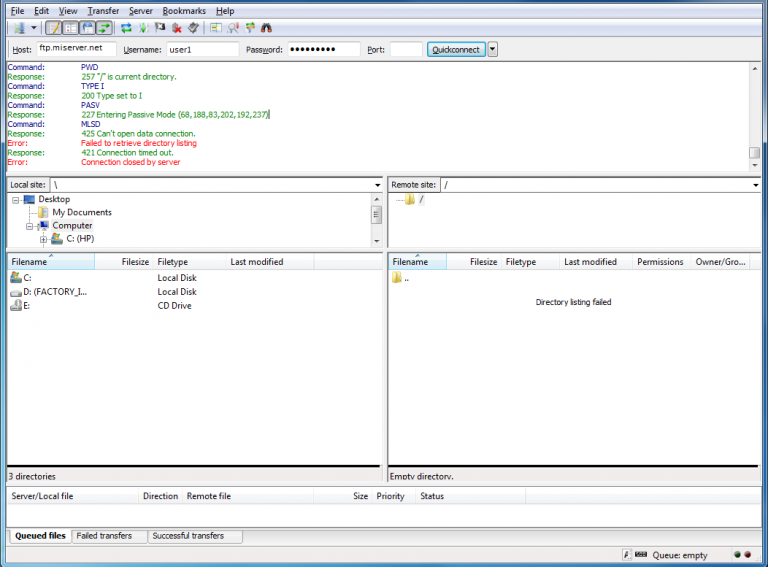Expand the C: (HP) tree node
The image size is (768, 567).
43,239
